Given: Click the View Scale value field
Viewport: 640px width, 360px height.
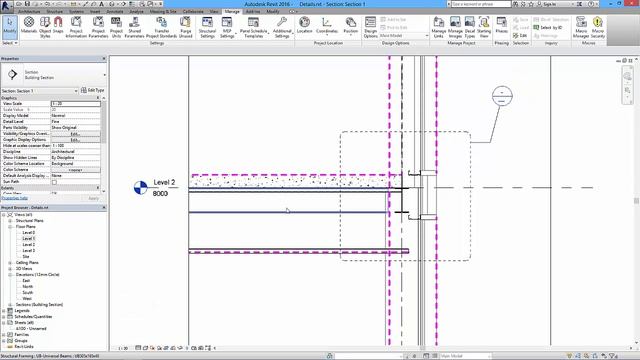Looking at the screenshot, I should pyautogui.click(x=76, y=104).
